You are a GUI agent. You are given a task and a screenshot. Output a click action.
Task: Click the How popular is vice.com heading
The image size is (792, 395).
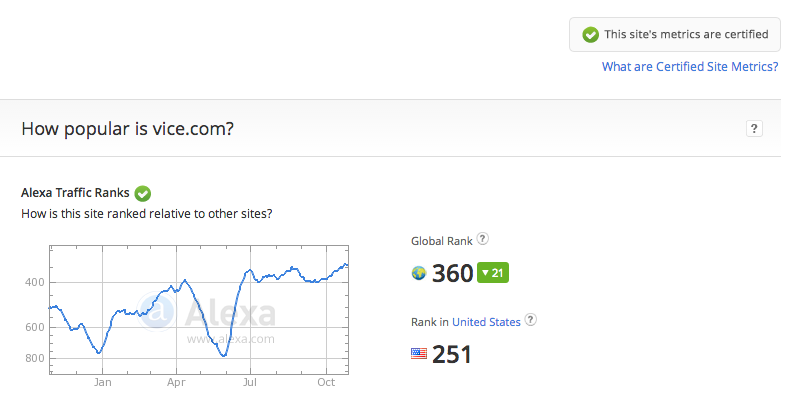tap(127, 129)
